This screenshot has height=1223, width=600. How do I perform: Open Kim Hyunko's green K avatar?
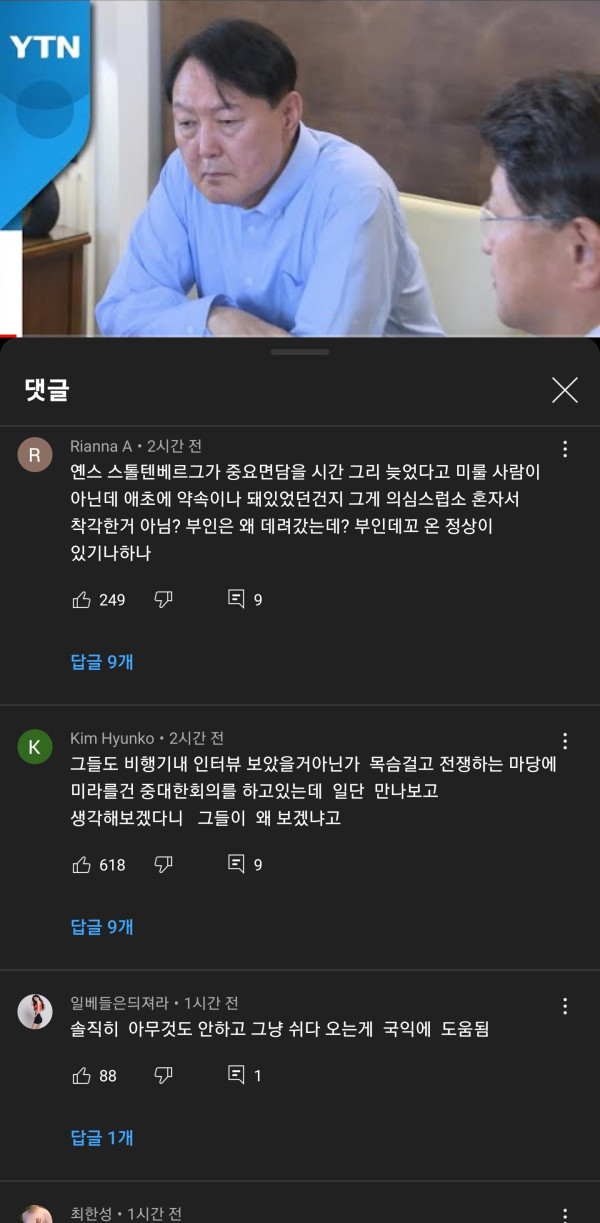[x=35, y=747]
